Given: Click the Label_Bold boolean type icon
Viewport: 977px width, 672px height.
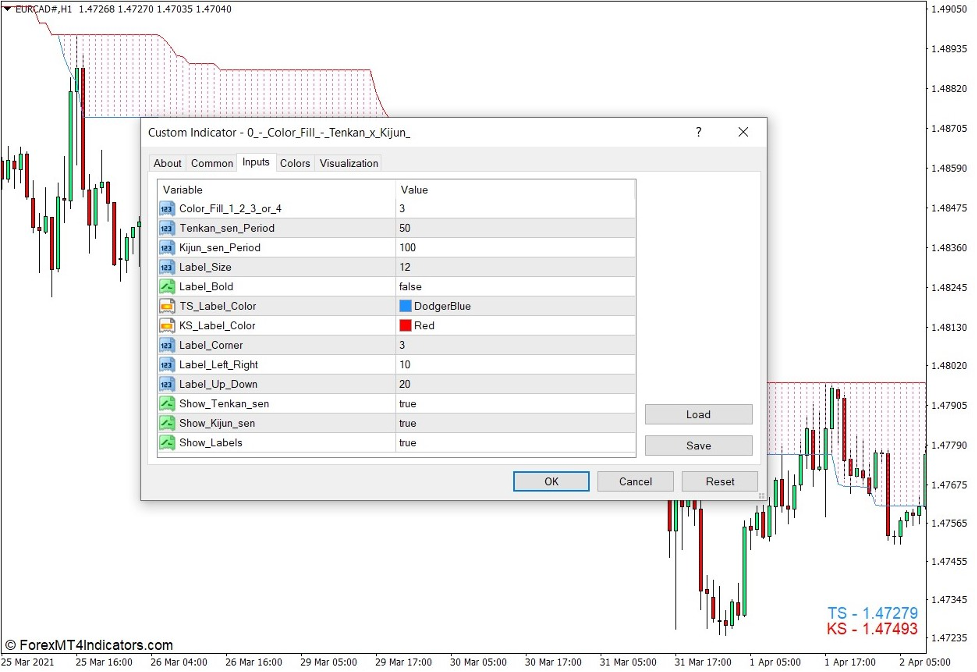Looking at the screenshot, I should point(167,286).
